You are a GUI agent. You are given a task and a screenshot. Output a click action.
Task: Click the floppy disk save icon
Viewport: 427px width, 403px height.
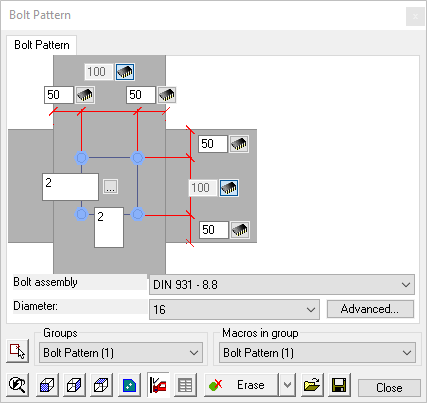339,385
